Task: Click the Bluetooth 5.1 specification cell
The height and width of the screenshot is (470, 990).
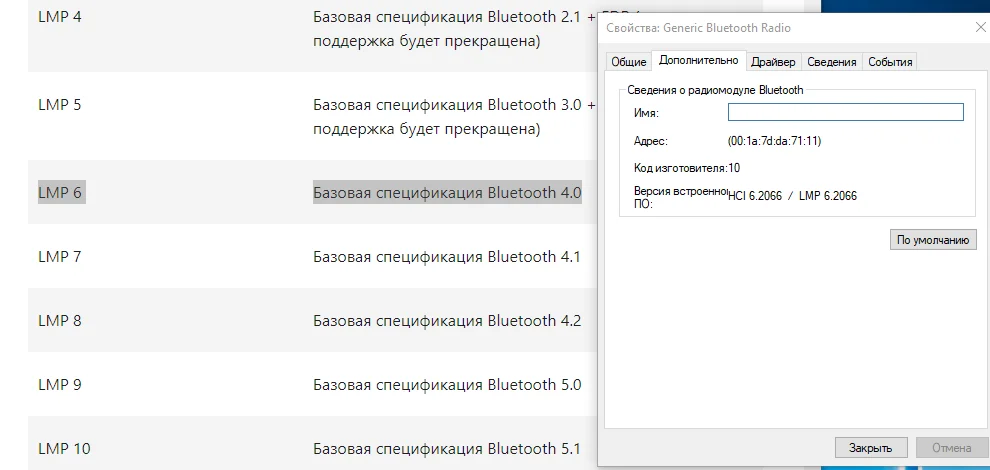Action: pos(446,449)
